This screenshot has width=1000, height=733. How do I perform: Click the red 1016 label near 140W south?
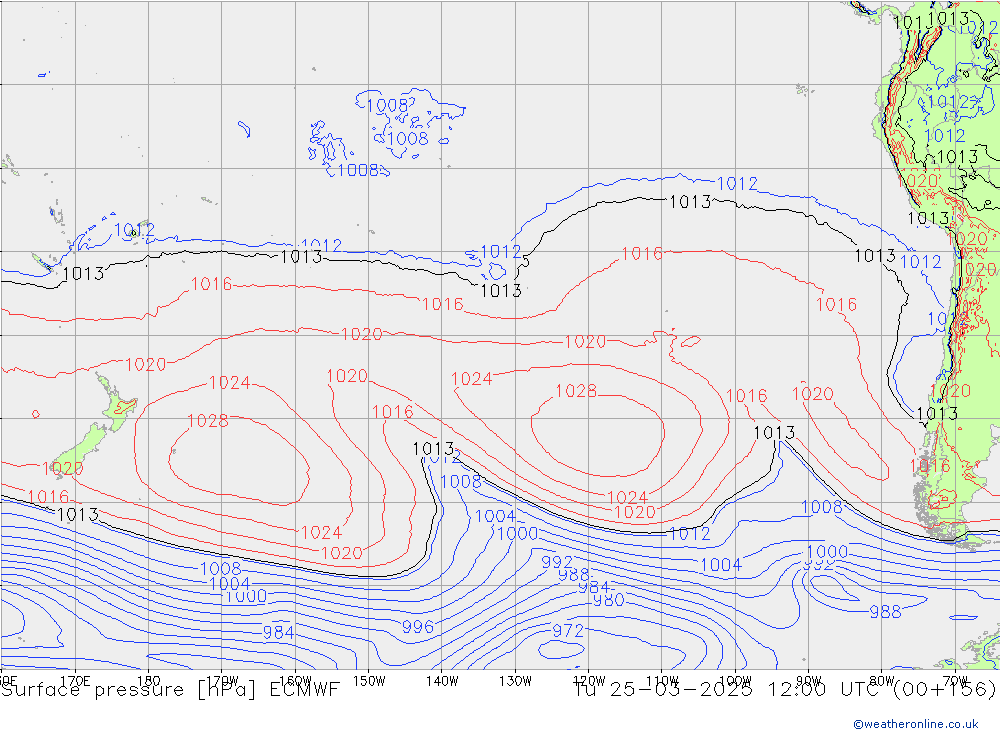pos(392,412)
